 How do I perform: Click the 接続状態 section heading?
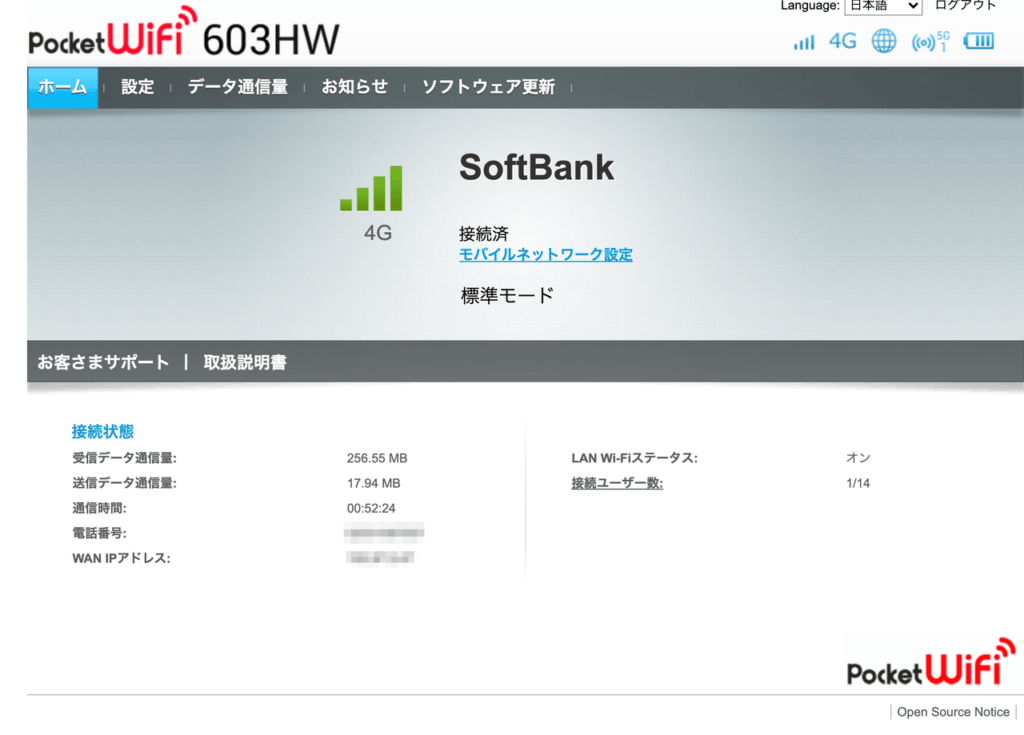[x=103, y=431]
